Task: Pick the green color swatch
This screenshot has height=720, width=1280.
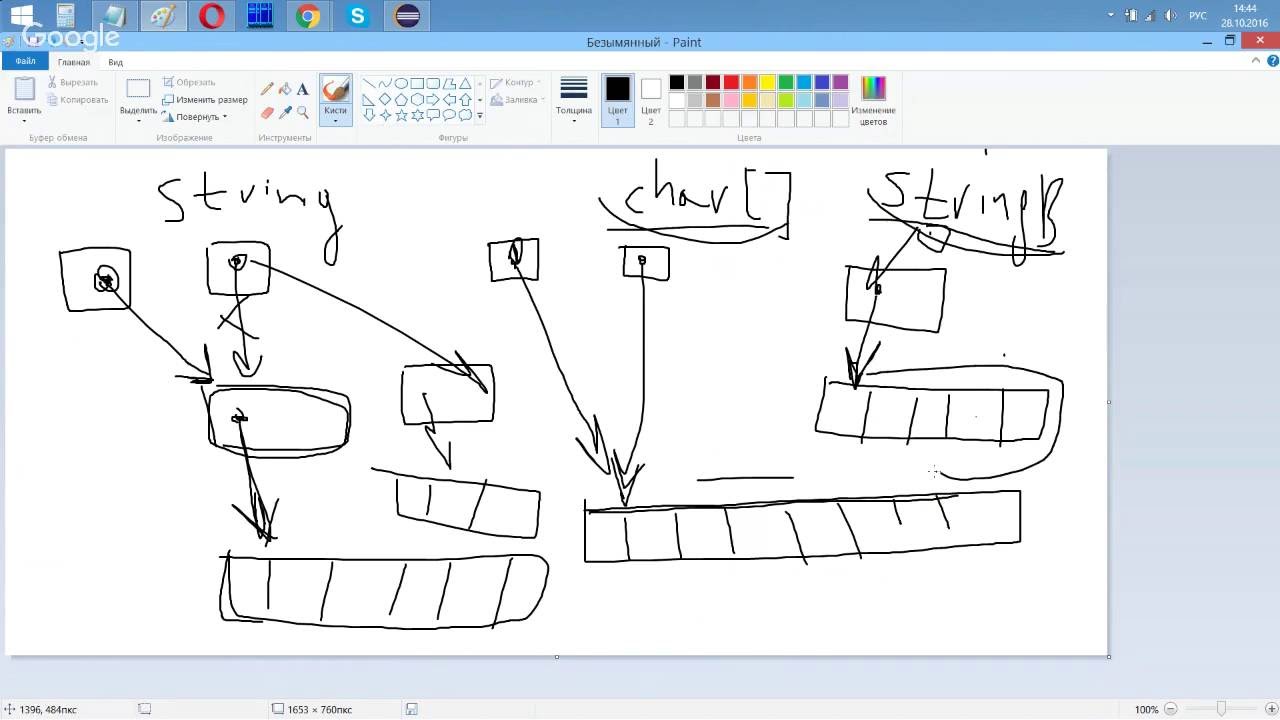Action: pos(786,82)
